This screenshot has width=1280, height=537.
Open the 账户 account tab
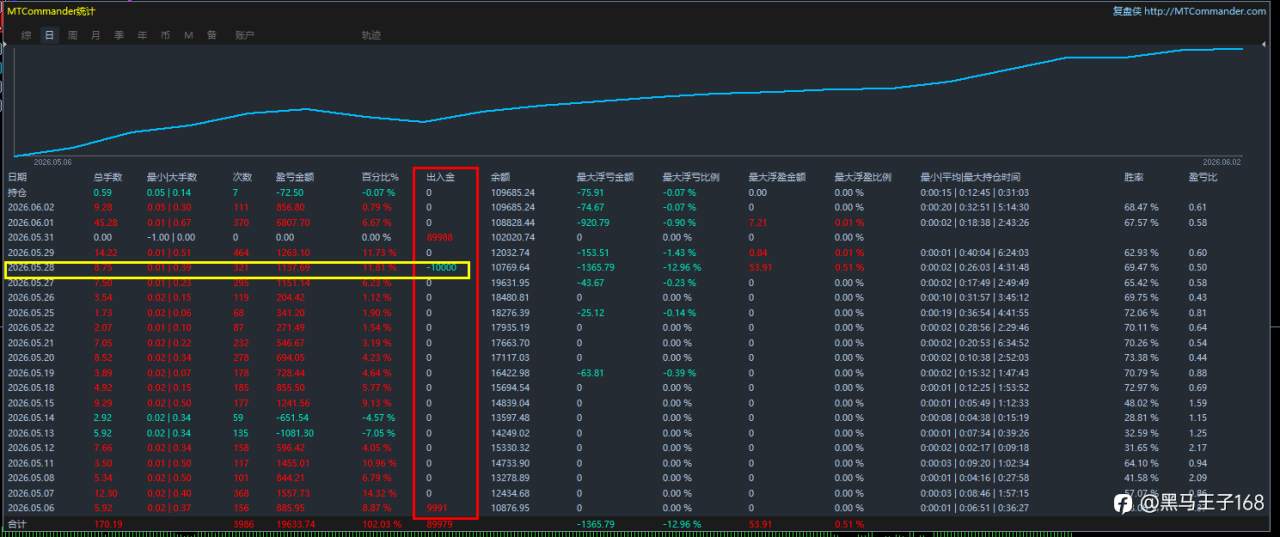pos(244,35)
